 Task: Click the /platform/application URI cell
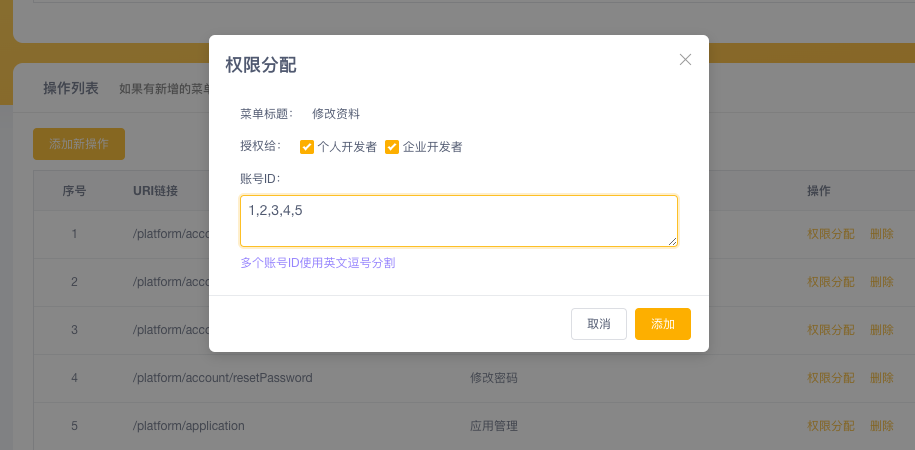pos(188,426)
